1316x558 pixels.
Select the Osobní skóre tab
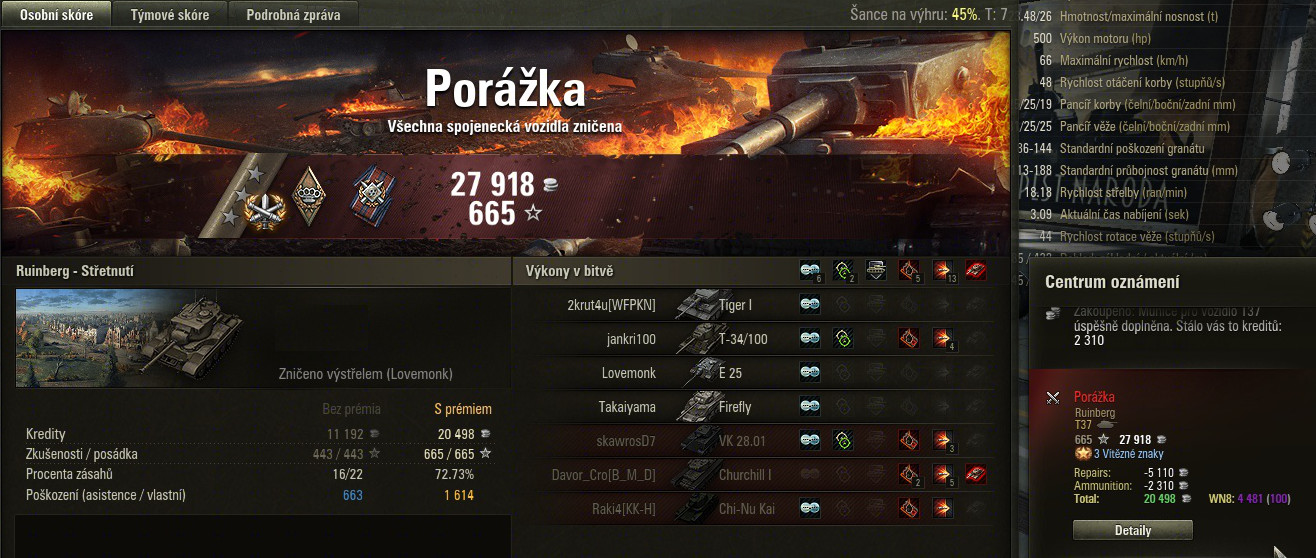(x=56, y=15)
